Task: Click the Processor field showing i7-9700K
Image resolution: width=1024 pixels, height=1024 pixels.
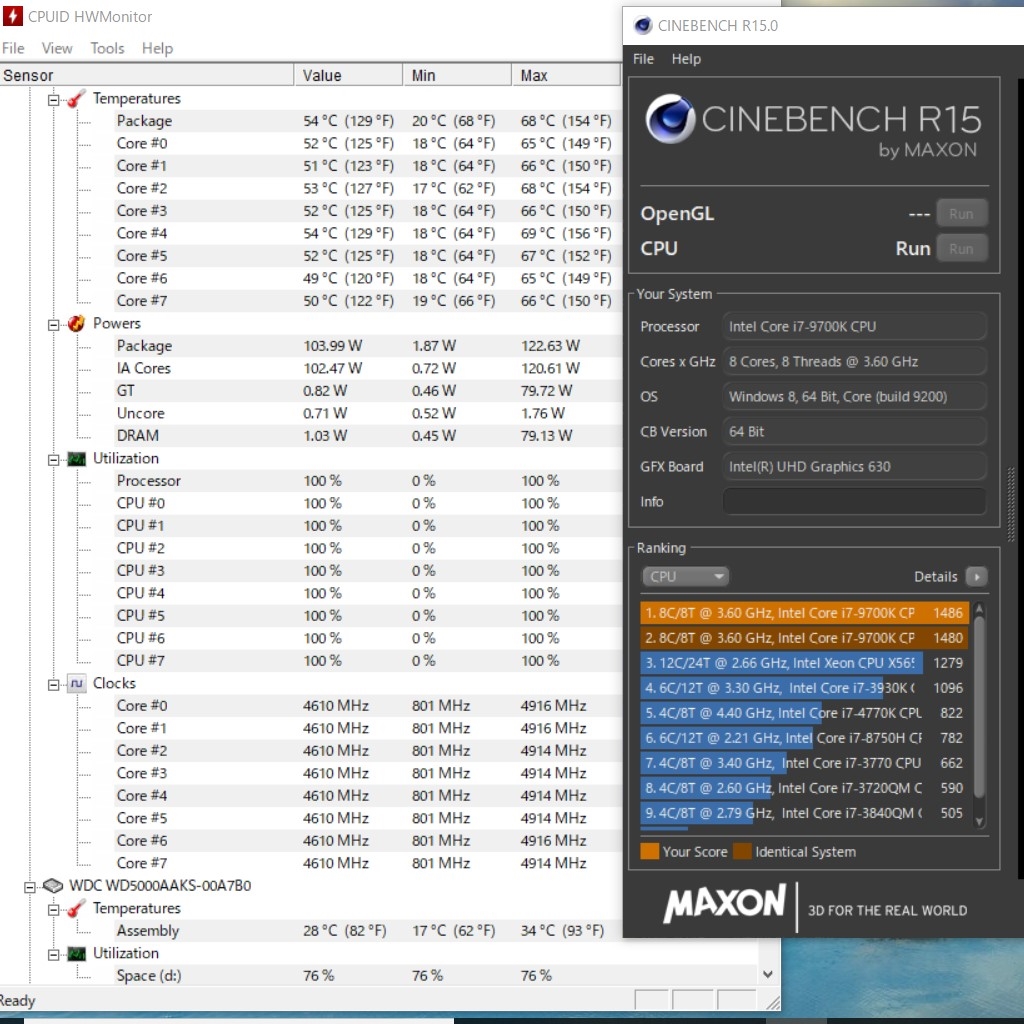Action: (x=854, y=327)
